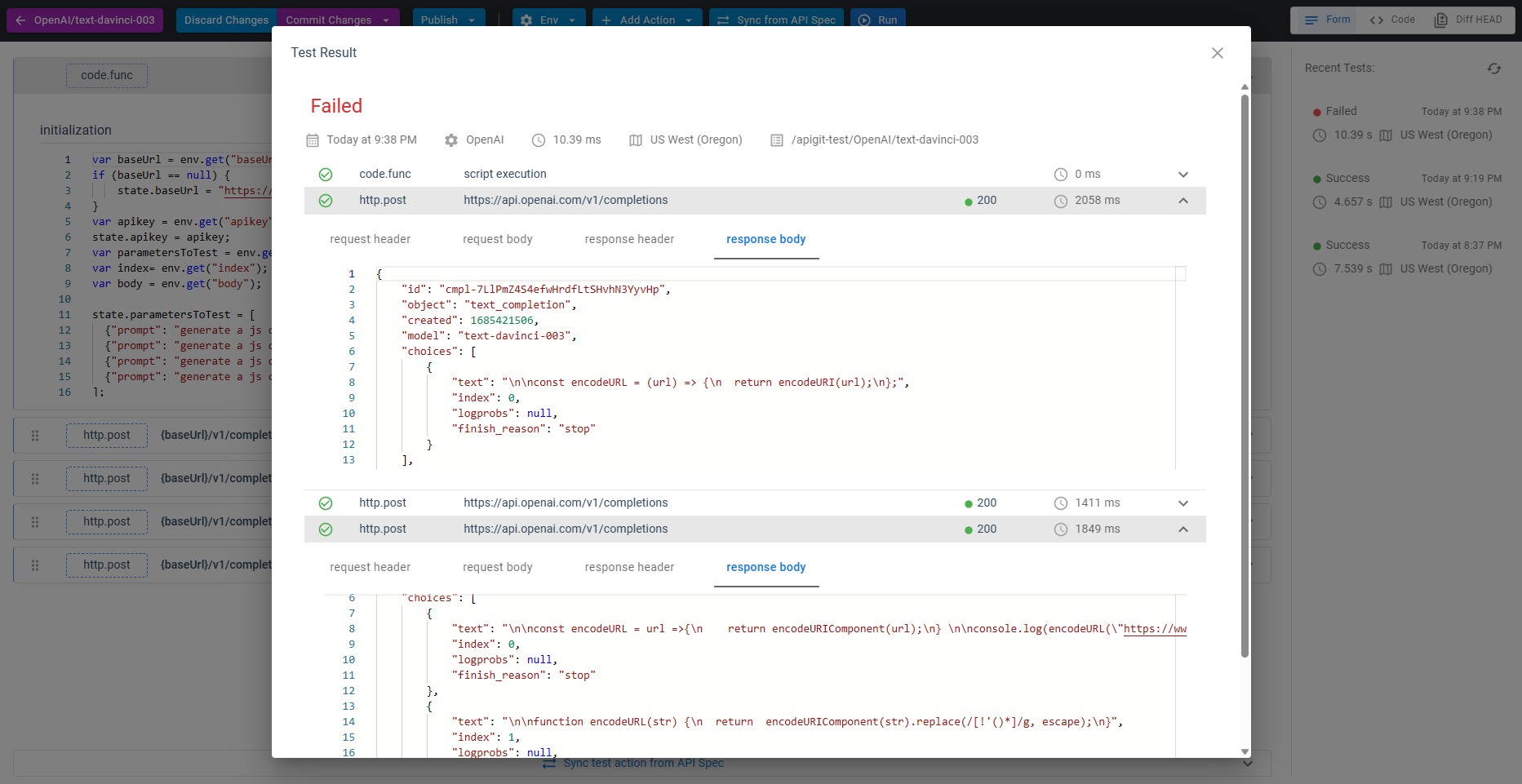Click the clock icon beside 10.39 ms
This screenshot has width=1522, height=784.
539,140
